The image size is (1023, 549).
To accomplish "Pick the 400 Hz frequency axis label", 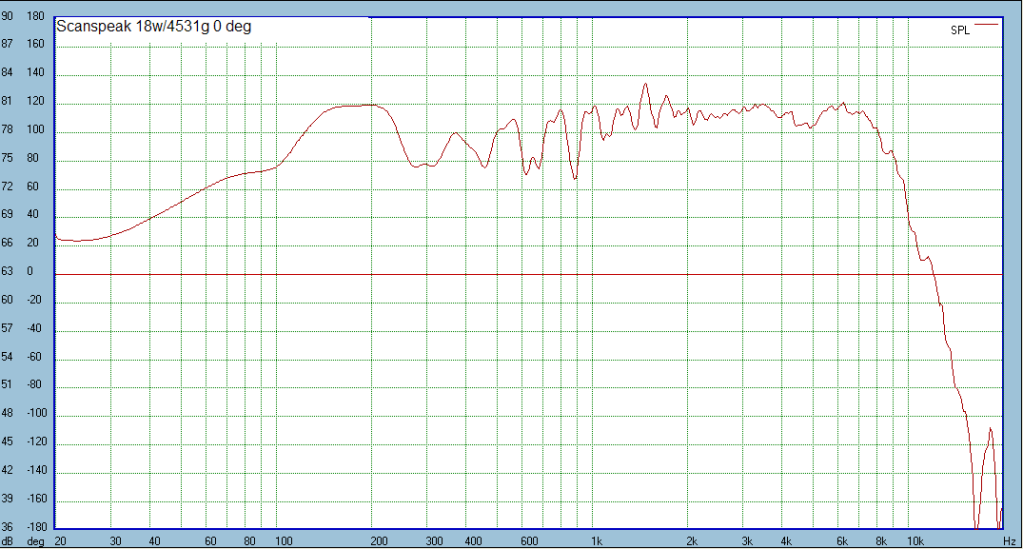I will pos(474,541).
